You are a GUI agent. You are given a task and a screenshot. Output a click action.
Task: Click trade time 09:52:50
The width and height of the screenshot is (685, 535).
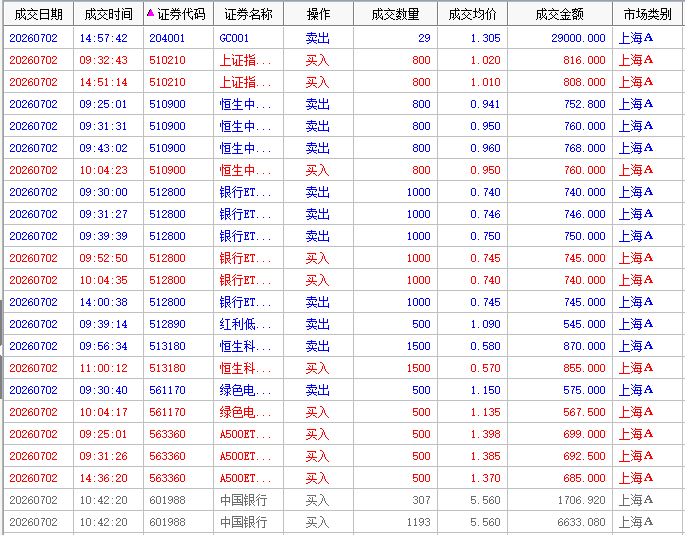pos(104,258)
